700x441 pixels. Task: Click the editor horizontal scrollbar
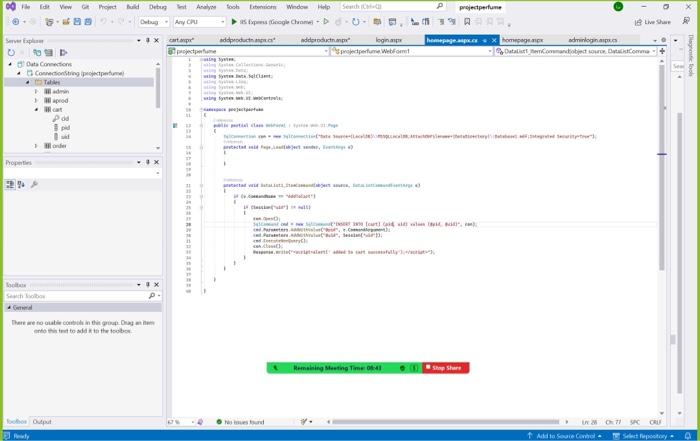445,422
